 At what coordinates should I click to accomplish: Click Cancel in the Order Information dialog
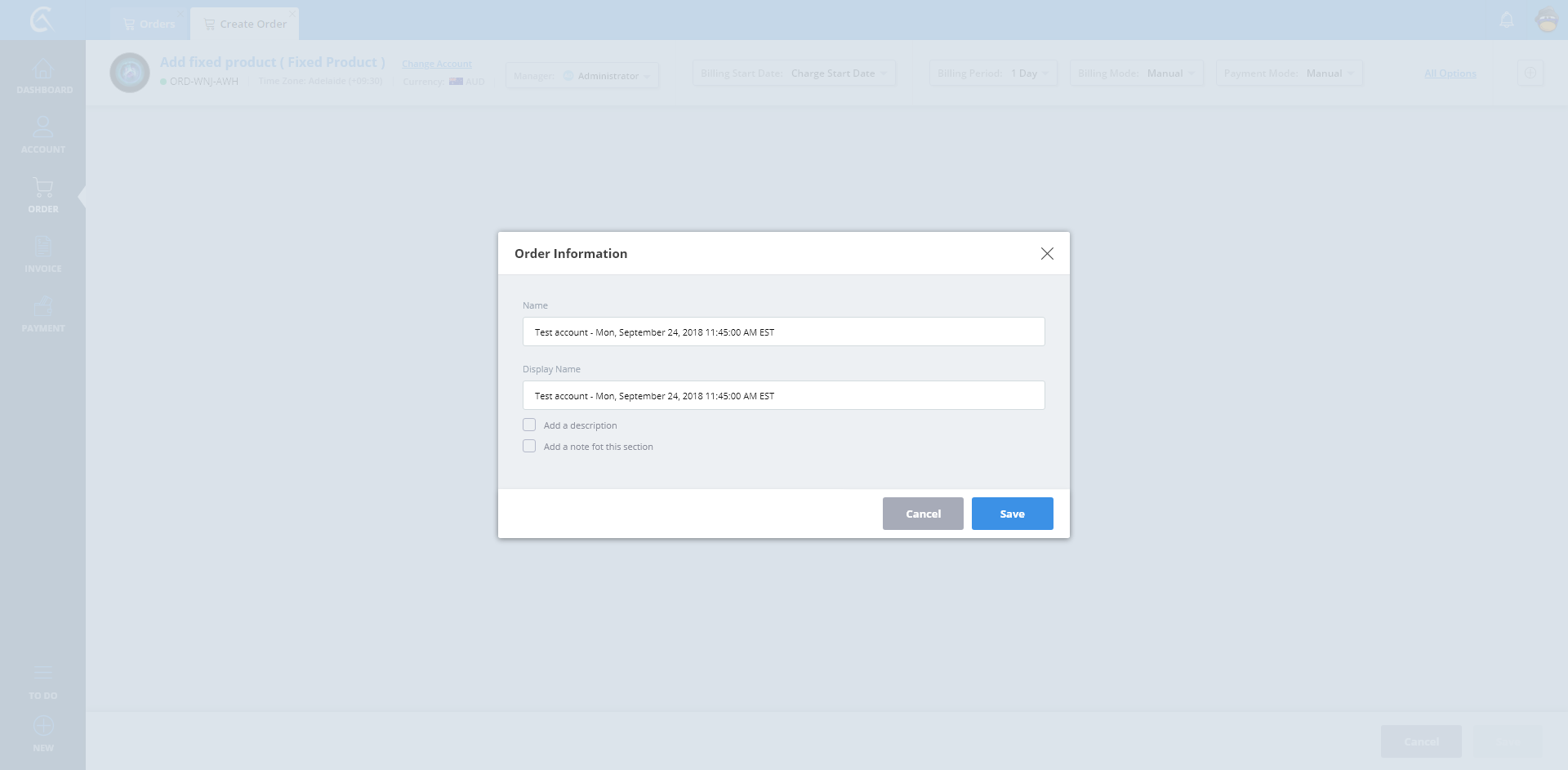pos(923,514)
